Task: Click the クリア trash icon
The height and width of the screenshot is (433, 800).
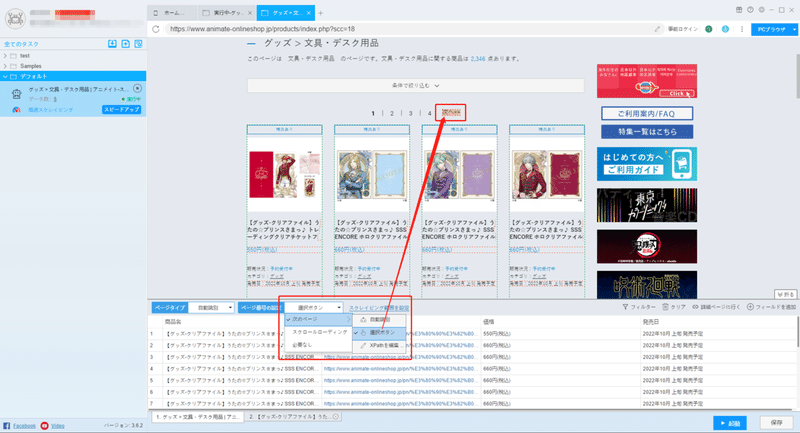Action: point(665,307)
